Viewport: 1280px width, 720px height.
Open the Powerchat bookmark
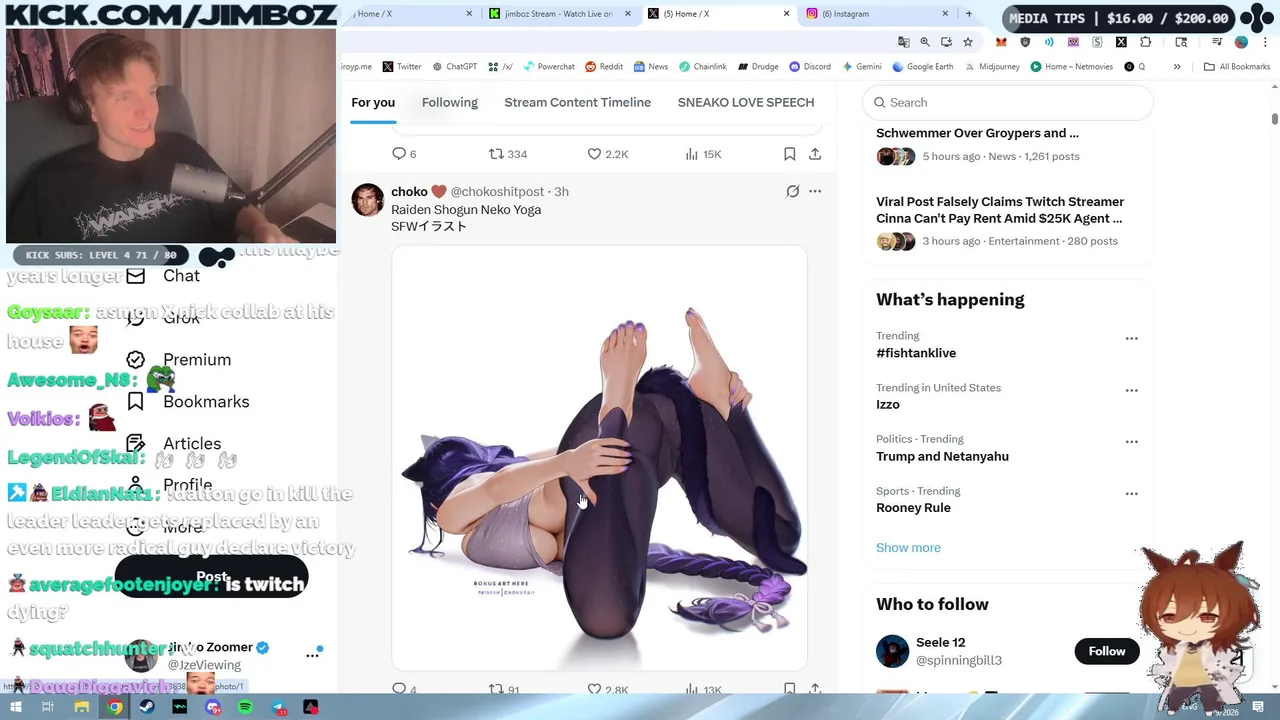(x=549, y=67)
